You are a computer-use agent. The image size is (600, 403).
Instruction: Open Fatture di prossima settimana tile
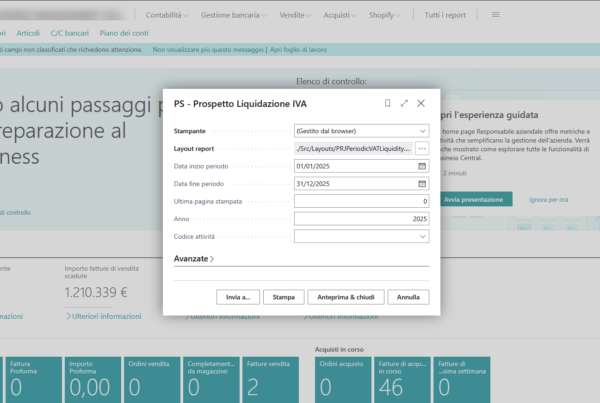click(x=462, y=380)
